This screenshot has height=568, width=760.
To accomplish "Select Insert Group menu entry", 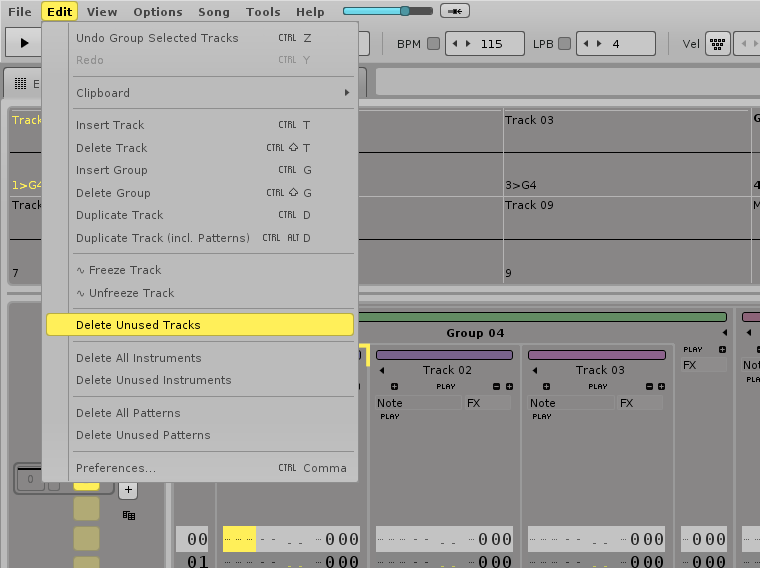I will coord(200,170).
